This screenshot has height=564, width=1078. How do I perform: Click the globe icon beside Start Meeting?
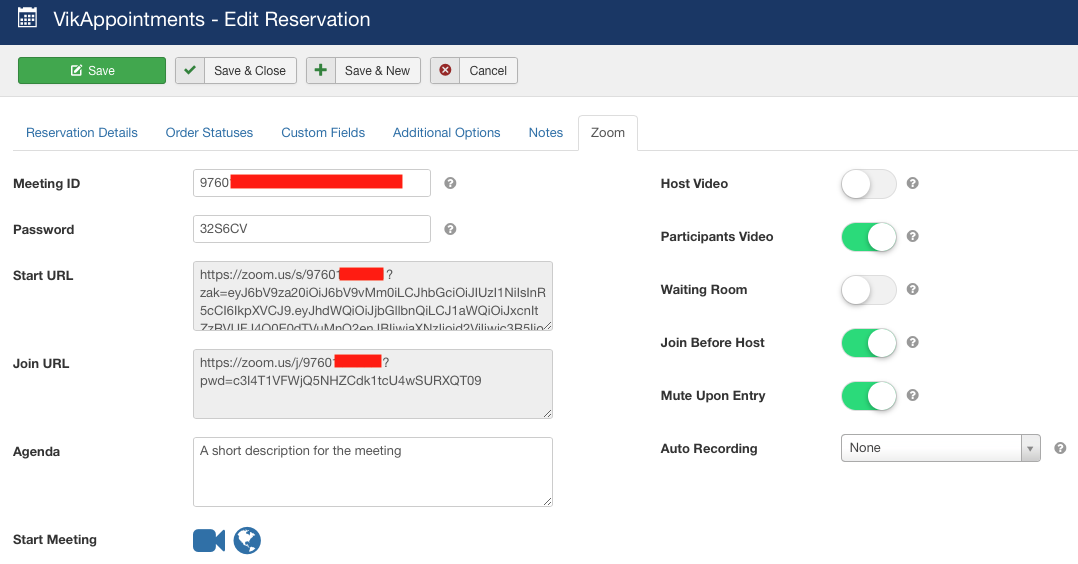click(247, 541)
